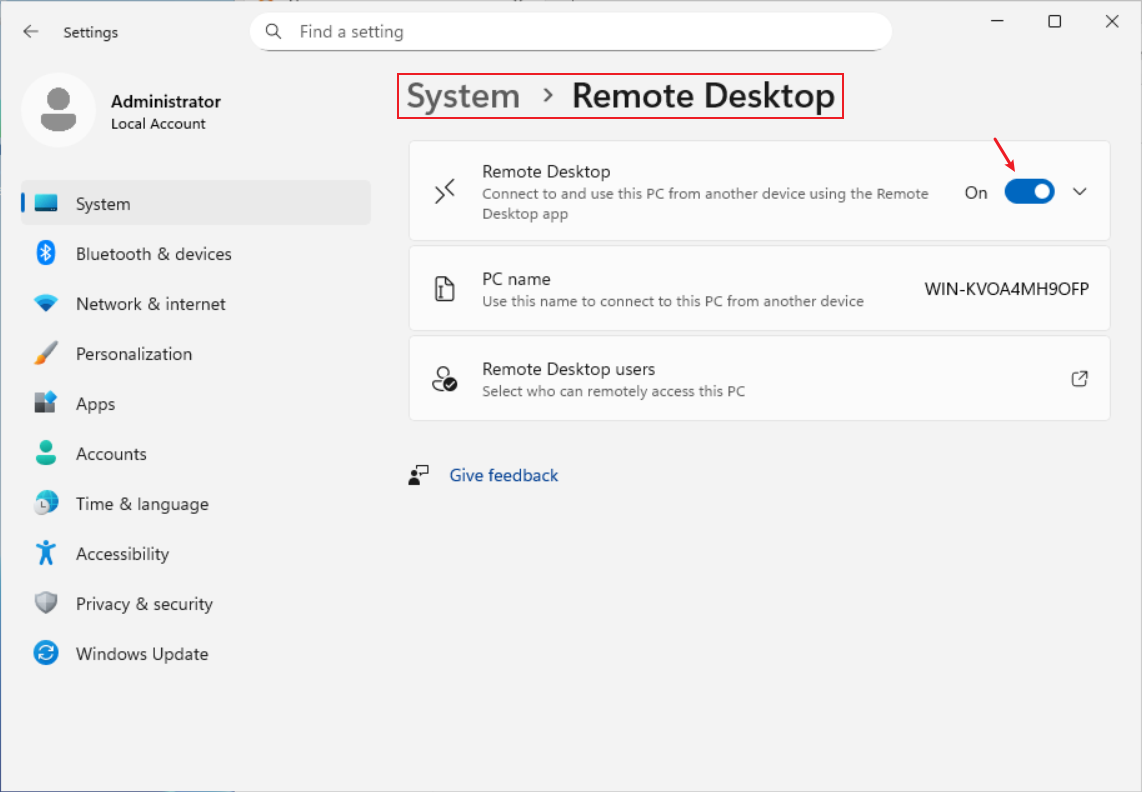Image resolution: width=1142 pixels, height=792 pixels.
Task: Expand the Remote Desktop options chevron
Action: tap(1080, 192)
